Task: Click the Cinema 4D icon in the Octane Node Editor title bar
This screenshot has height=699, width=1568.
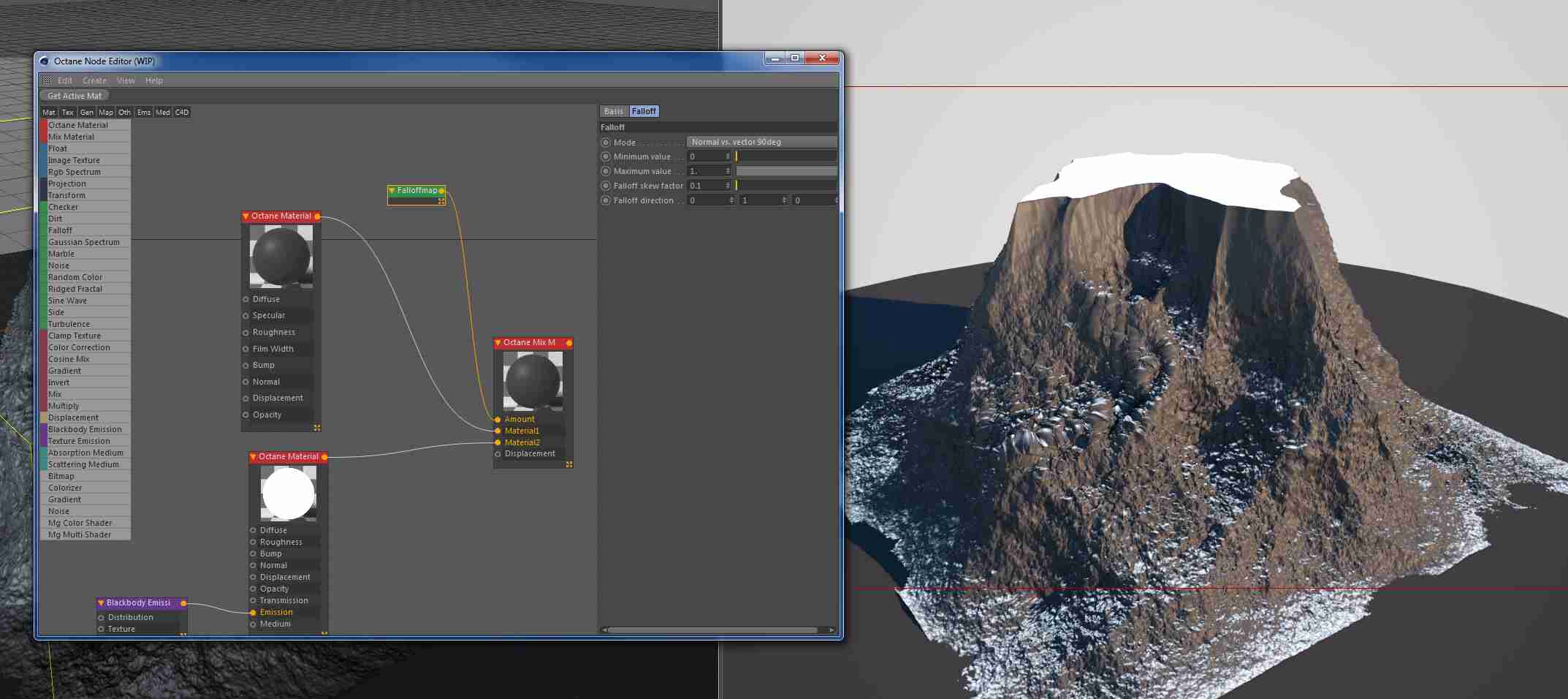Action: [45, 61]
